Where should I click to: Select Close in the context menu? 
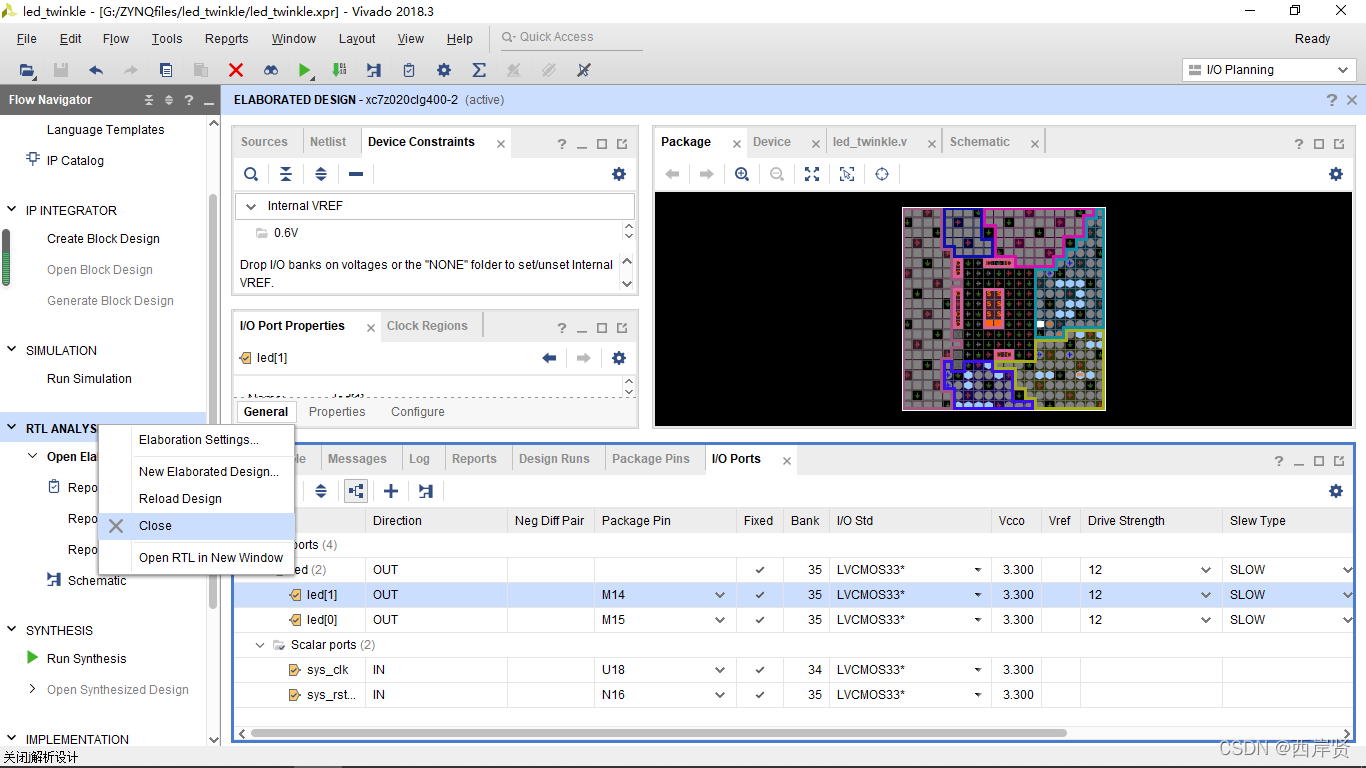(x=196, y=526)
